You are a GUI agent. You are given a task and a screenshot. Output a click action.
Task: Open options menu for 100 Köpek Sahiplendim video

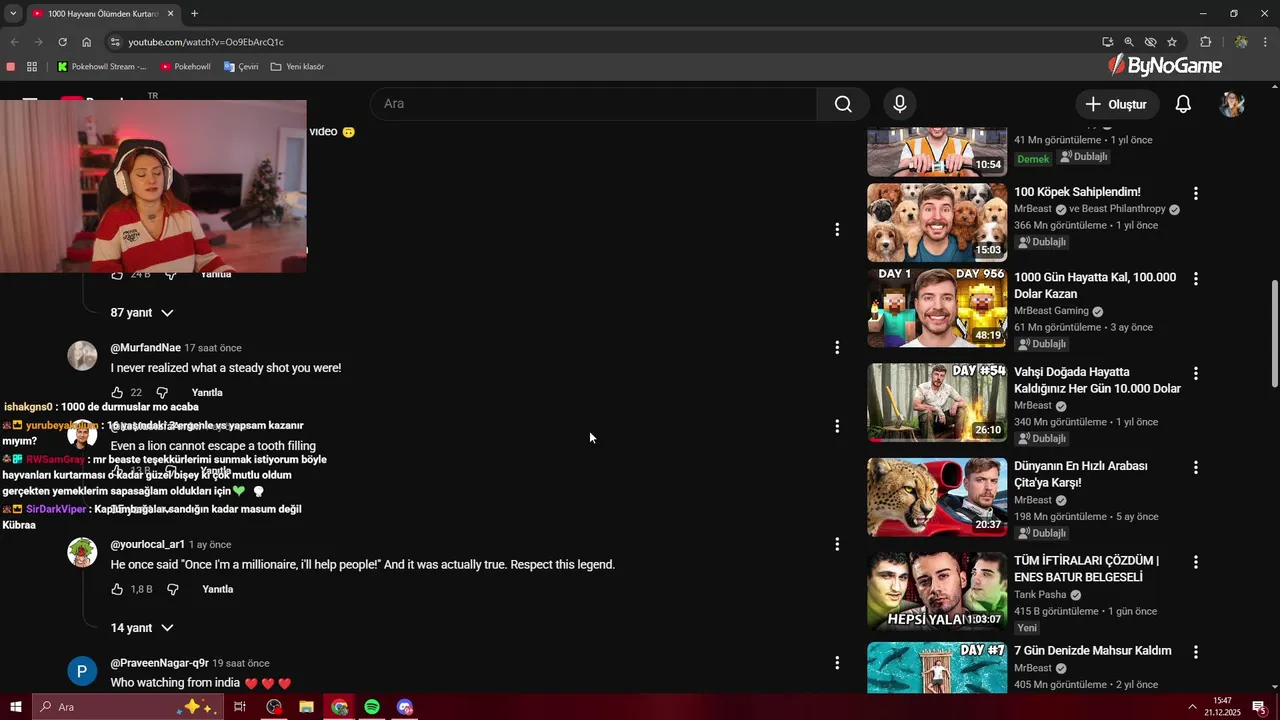(1195, 194)
